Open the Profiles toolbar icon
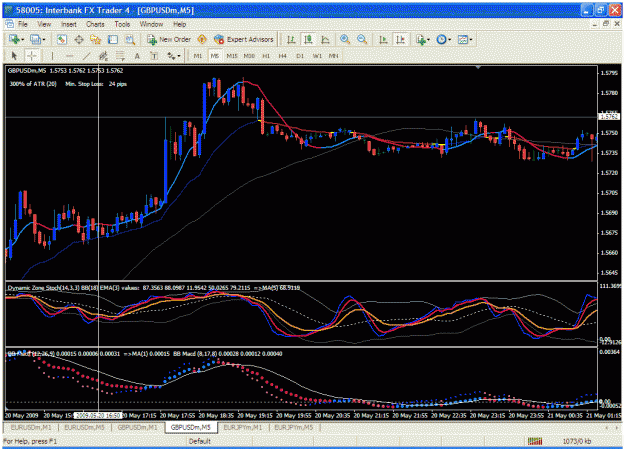 pos(36,39)
